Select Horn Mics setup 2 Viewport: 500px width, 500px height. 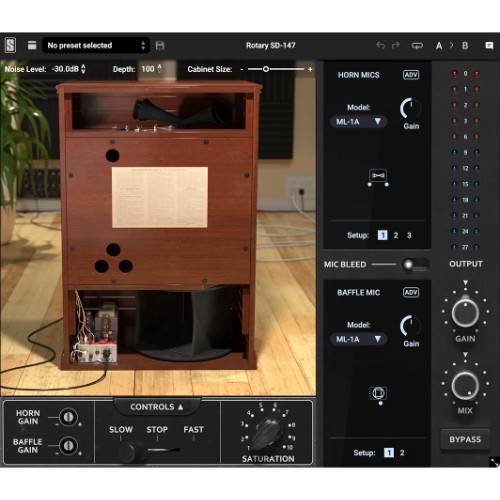point(396,235)
